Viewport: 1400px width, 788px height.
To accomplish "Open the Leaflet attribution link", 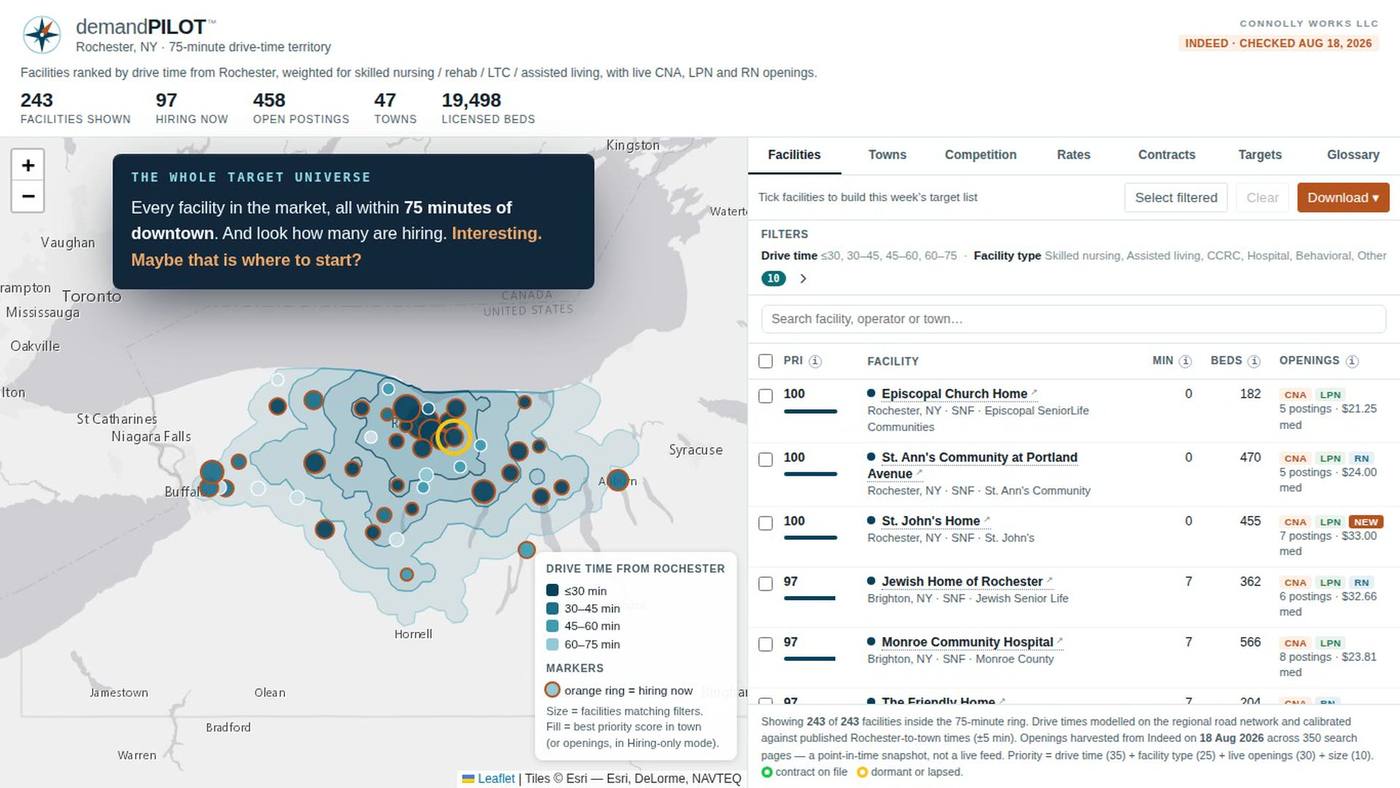I will click(496, 778).
